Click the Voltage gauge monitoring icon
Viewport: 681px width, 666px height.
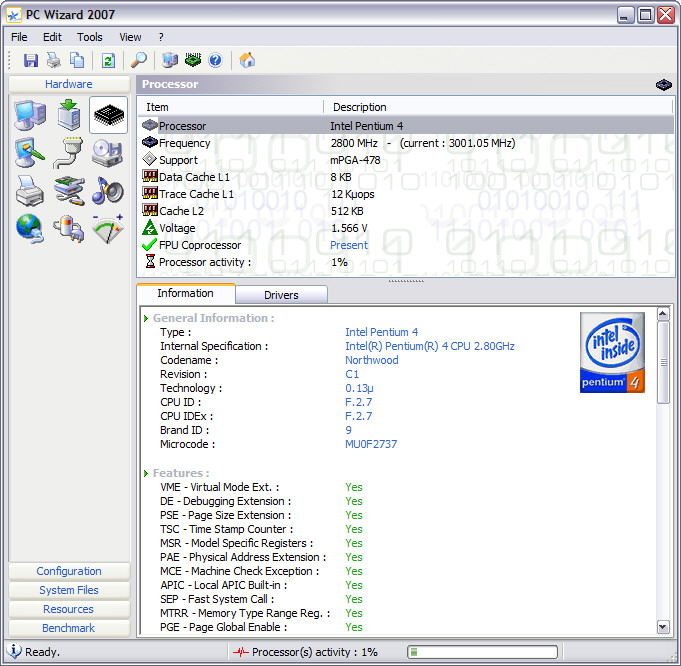point(108,228)
